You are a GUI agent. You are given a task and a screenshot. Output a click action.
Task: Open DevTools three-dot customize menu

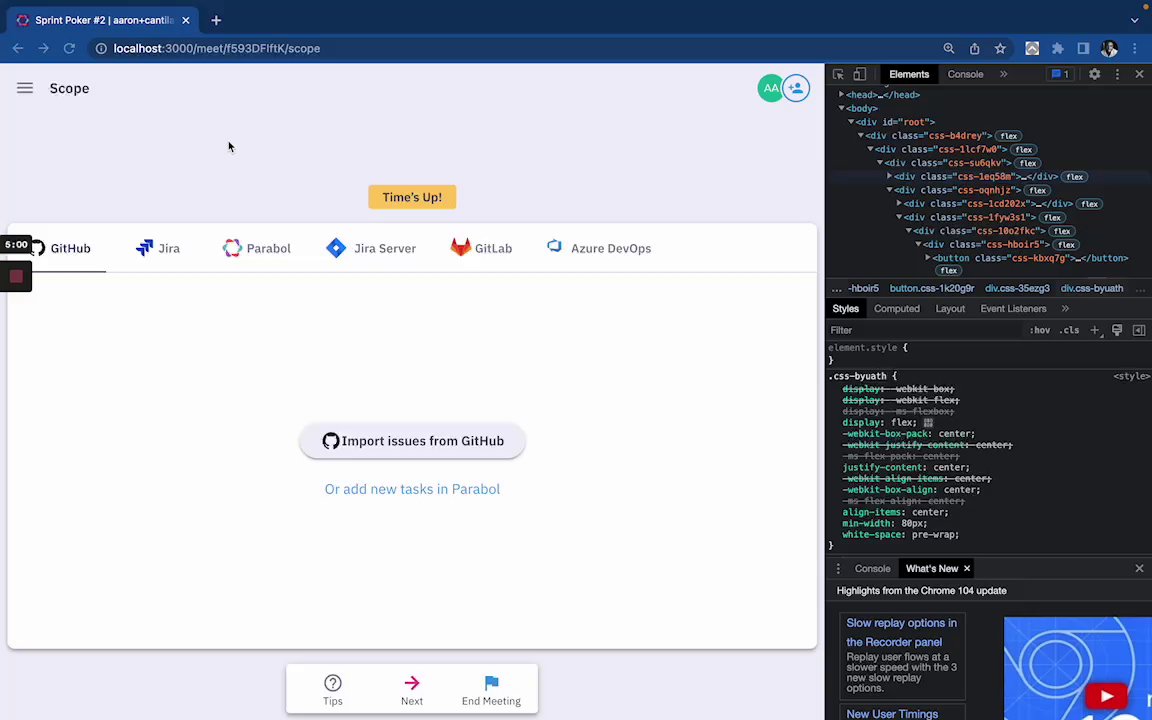click(x=1117, y=74)
